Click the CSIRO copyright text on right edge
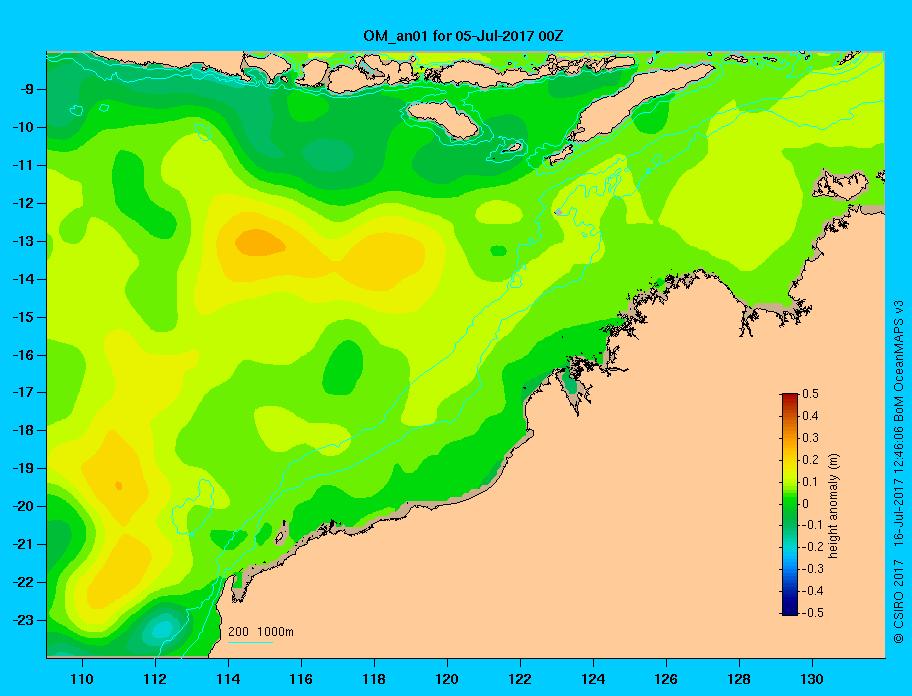The width and height of the screenshot is (912, 696). point(899,471)
